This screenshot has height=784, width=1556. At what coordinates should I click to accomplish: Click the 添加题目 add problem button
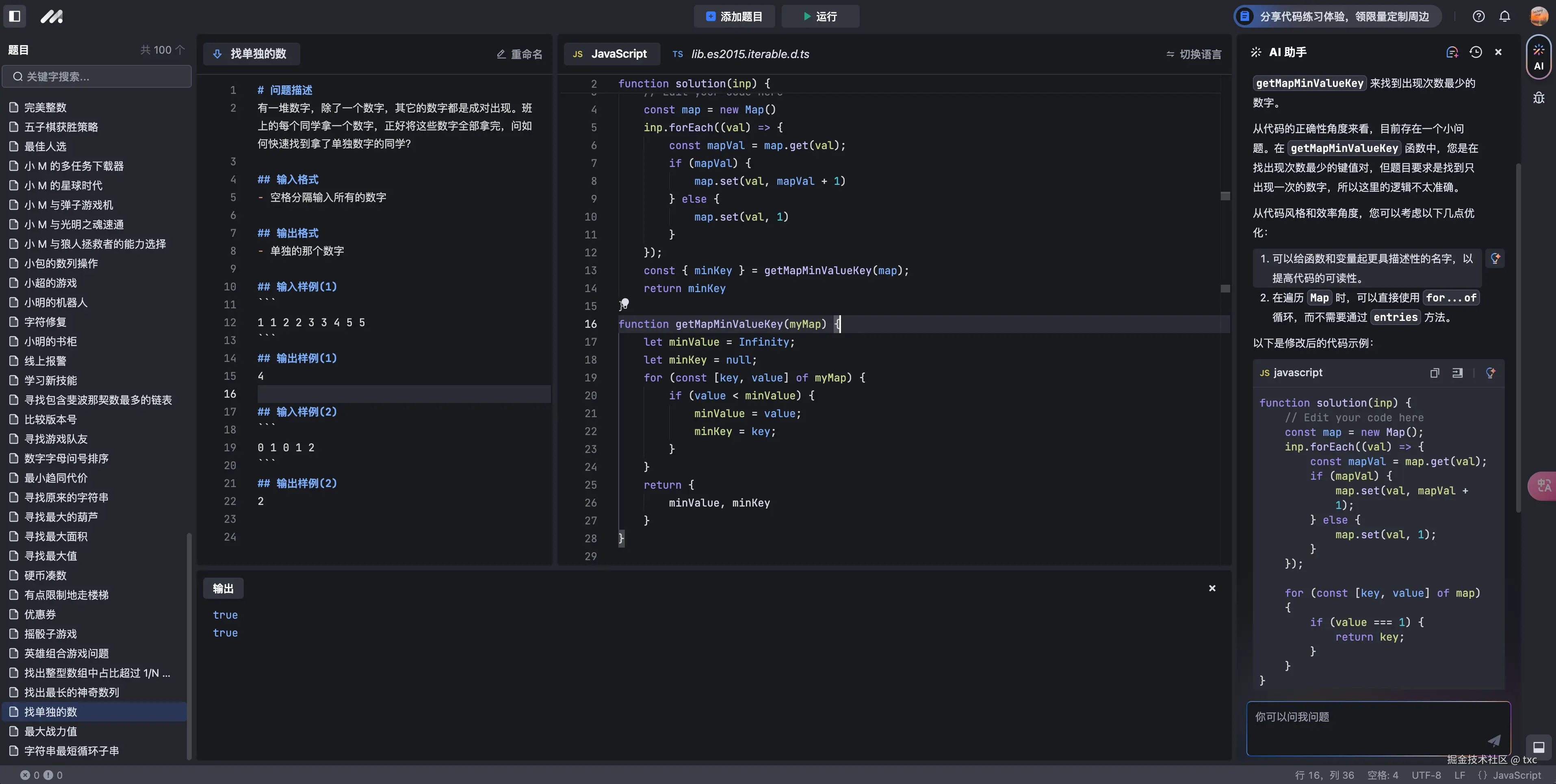734,16
